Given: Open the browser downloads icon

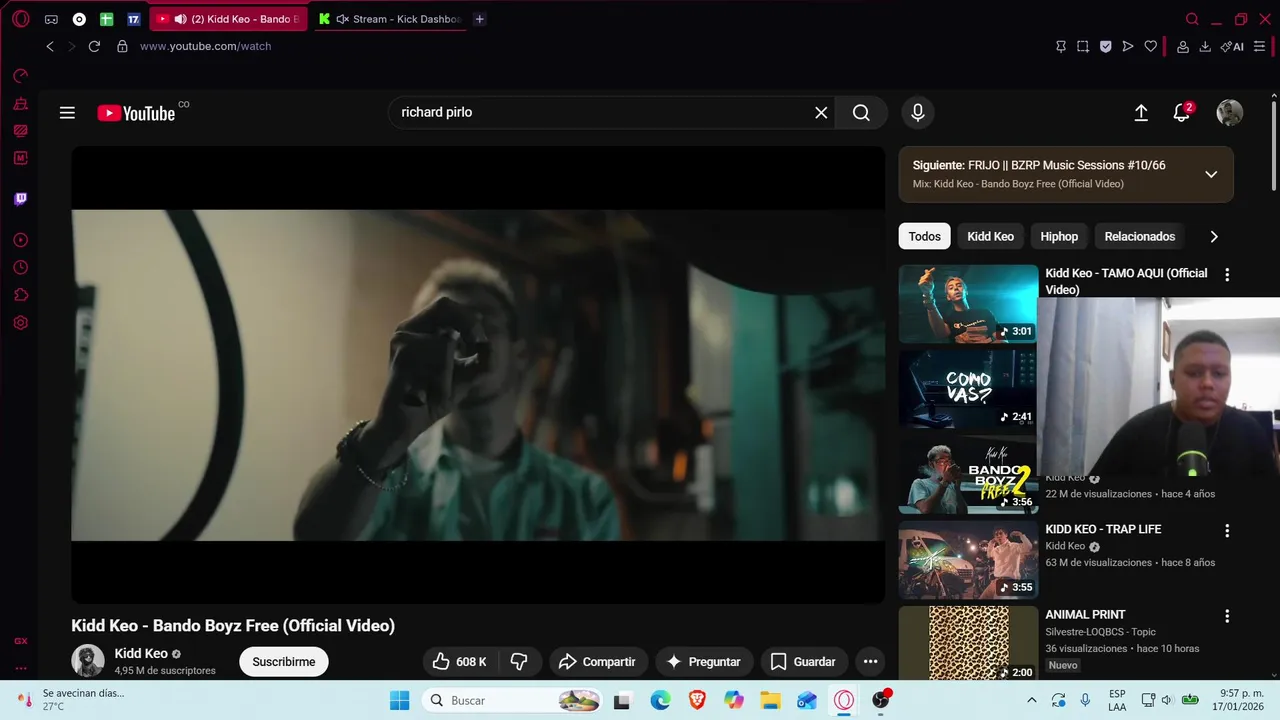Looking at the screenshot, I should (1205, 46).
